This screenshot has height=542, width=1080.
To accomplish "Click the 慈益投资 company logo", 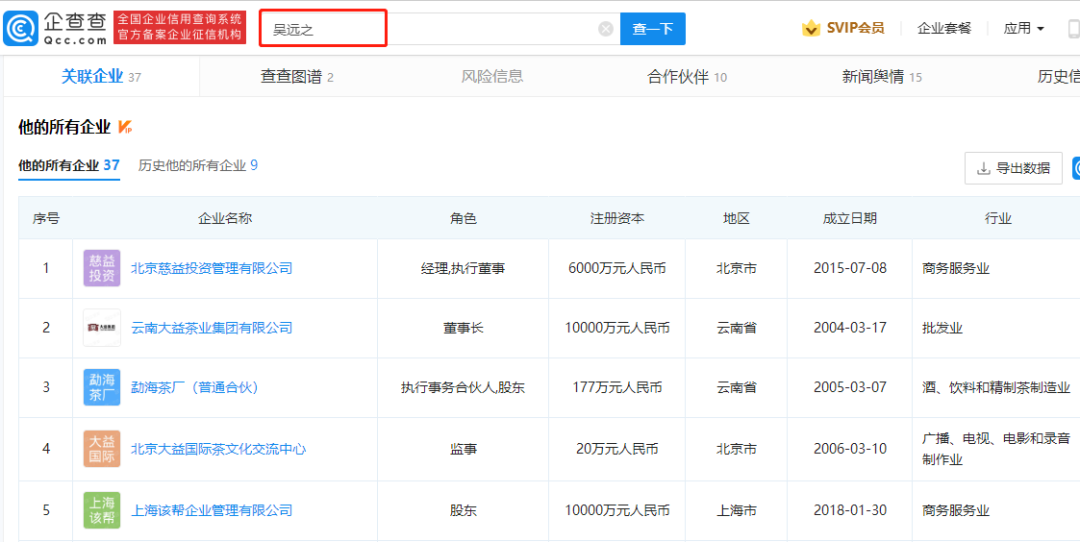I will point(101,268).
